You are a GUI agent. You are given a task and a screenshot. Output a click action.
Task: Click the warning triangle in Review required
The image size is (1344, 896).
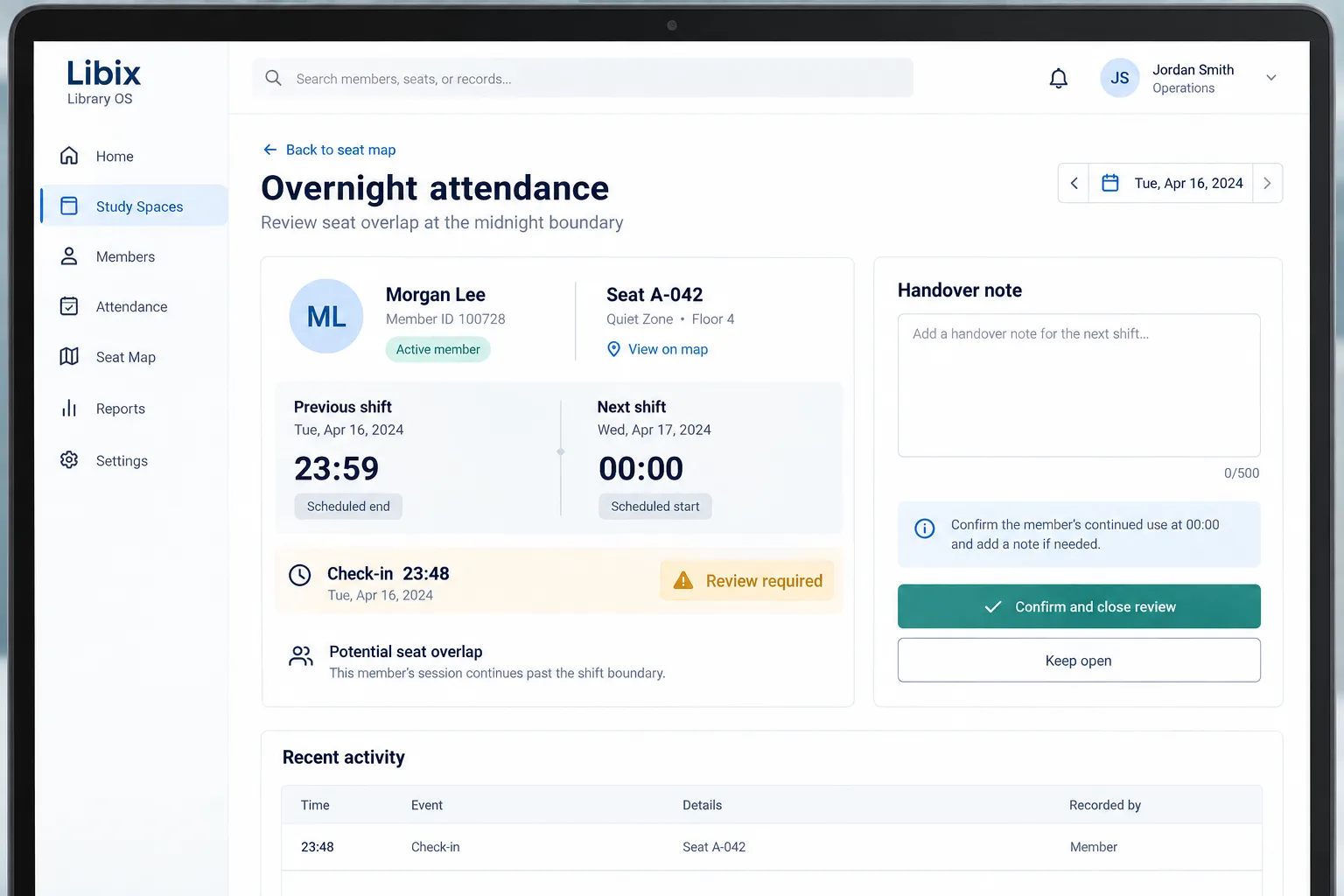[x=683, y=580]
